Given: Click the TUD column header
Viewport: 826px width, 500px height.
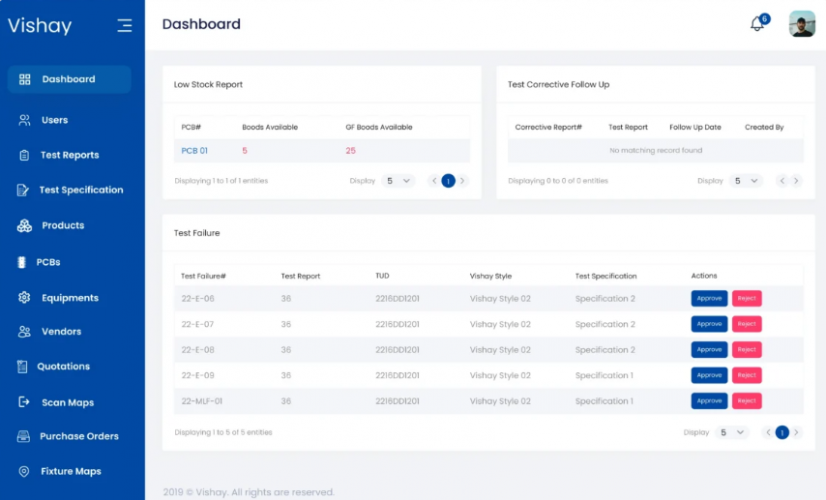Looking at the screenshot, I should (x=382, y=276).
